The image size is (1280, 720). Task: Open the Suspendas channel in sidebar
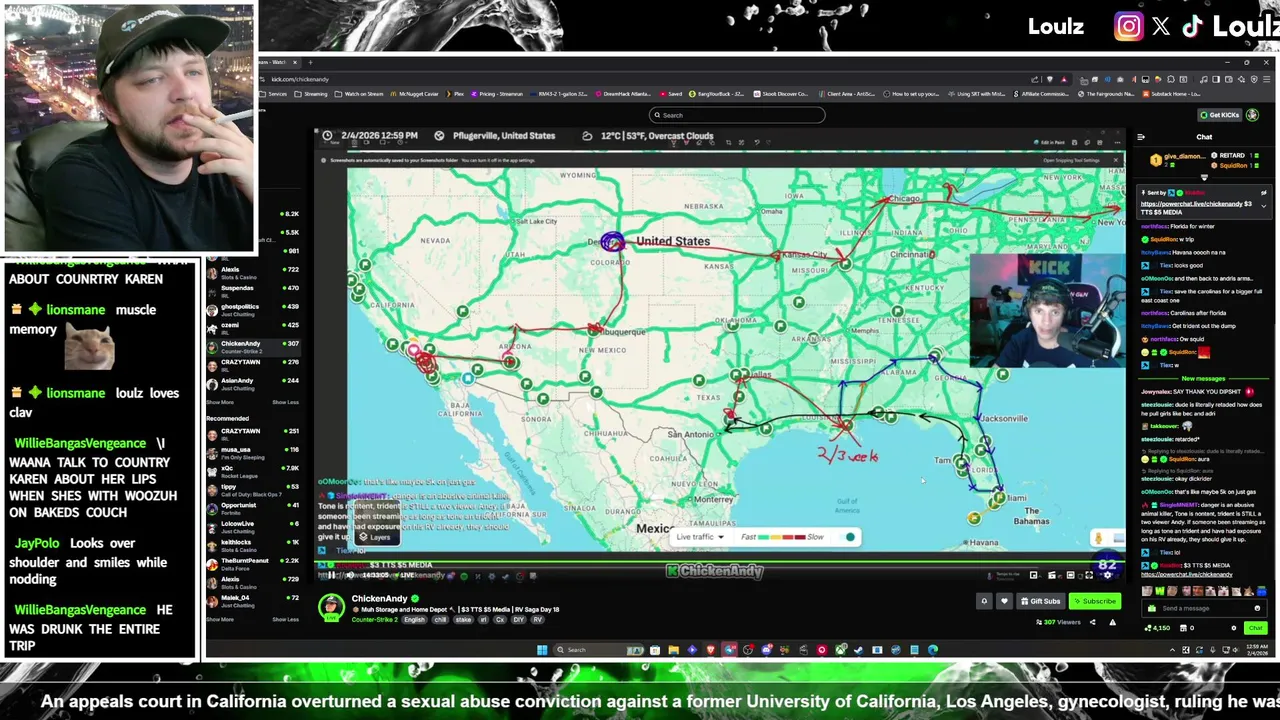point(252,290)
